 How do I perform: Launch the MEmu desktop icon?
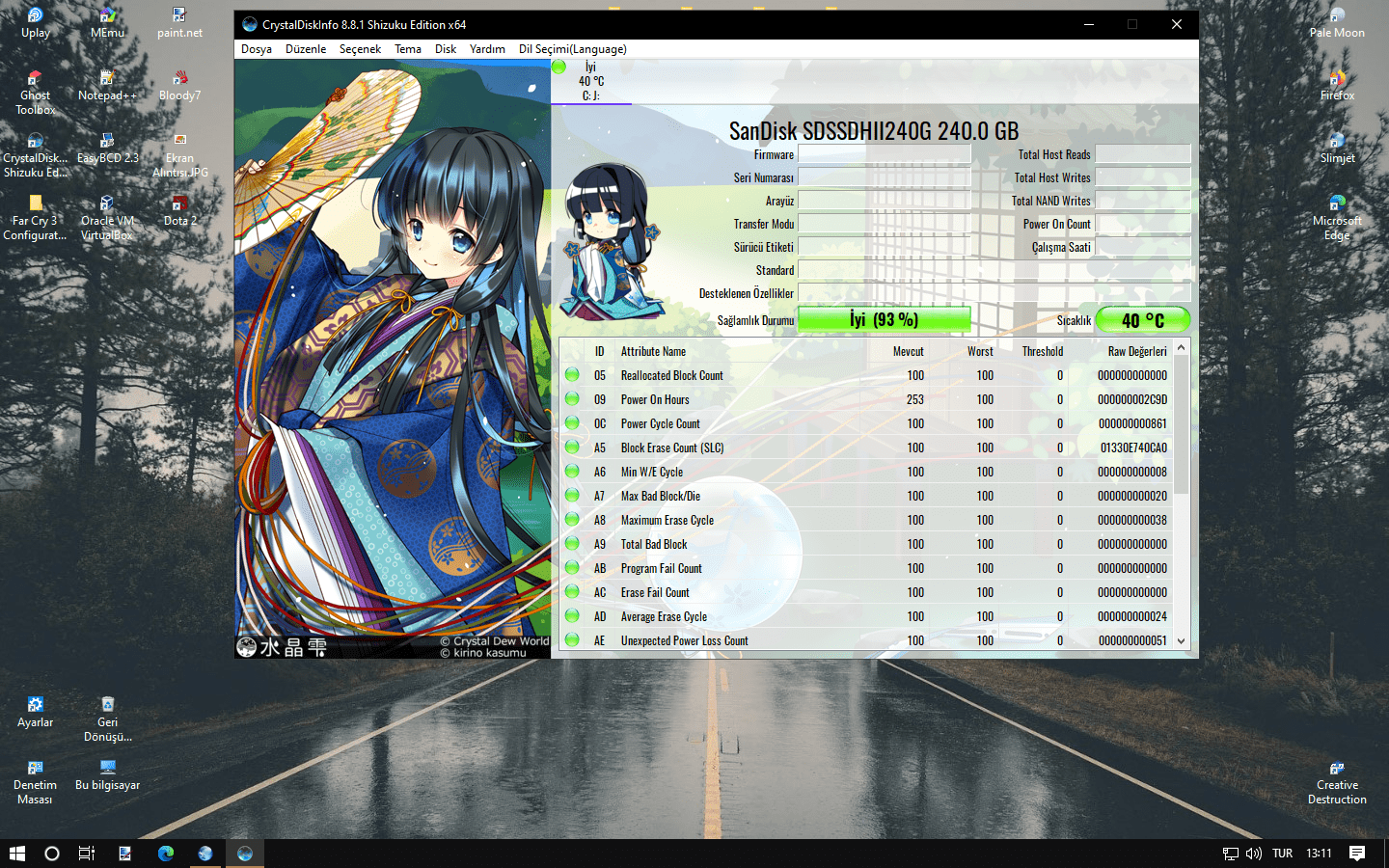pos(107,23)
